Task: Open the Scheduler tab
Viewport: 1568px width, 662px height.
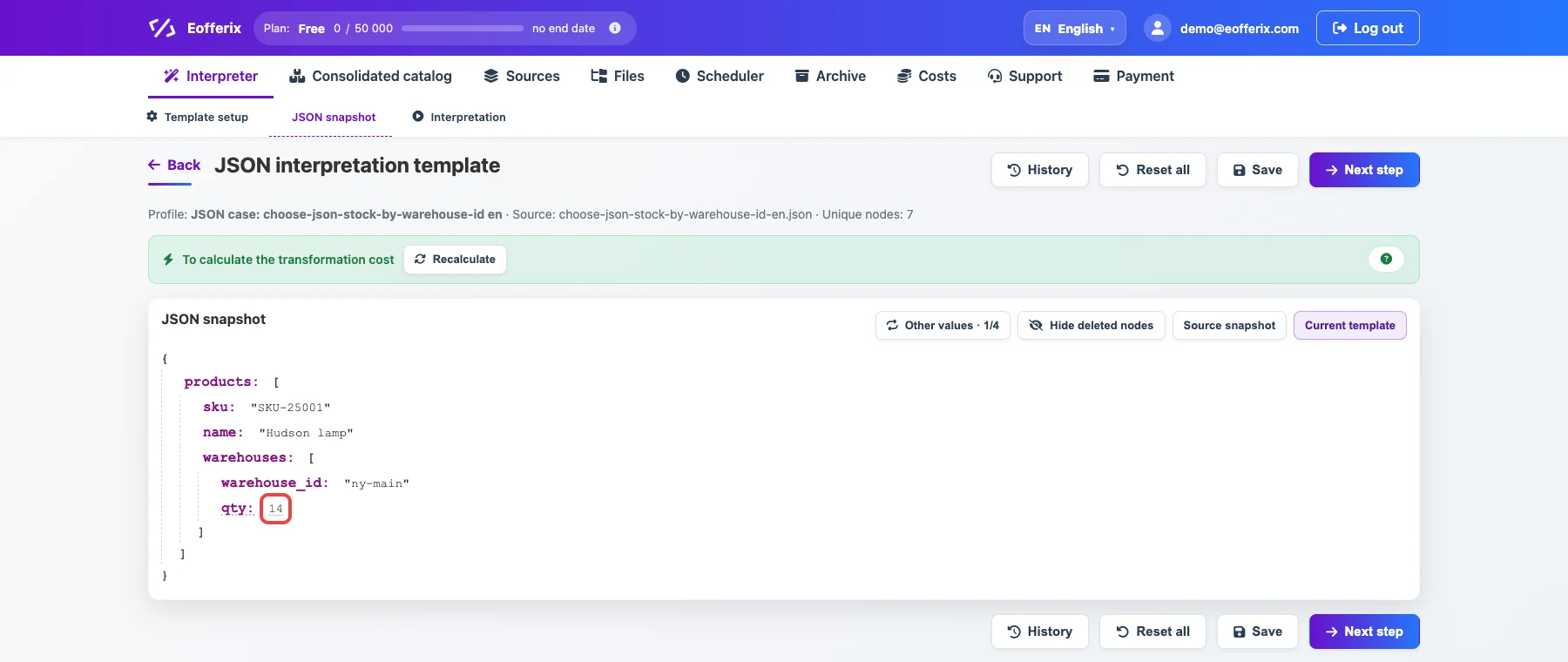Action: click(720, 76)
